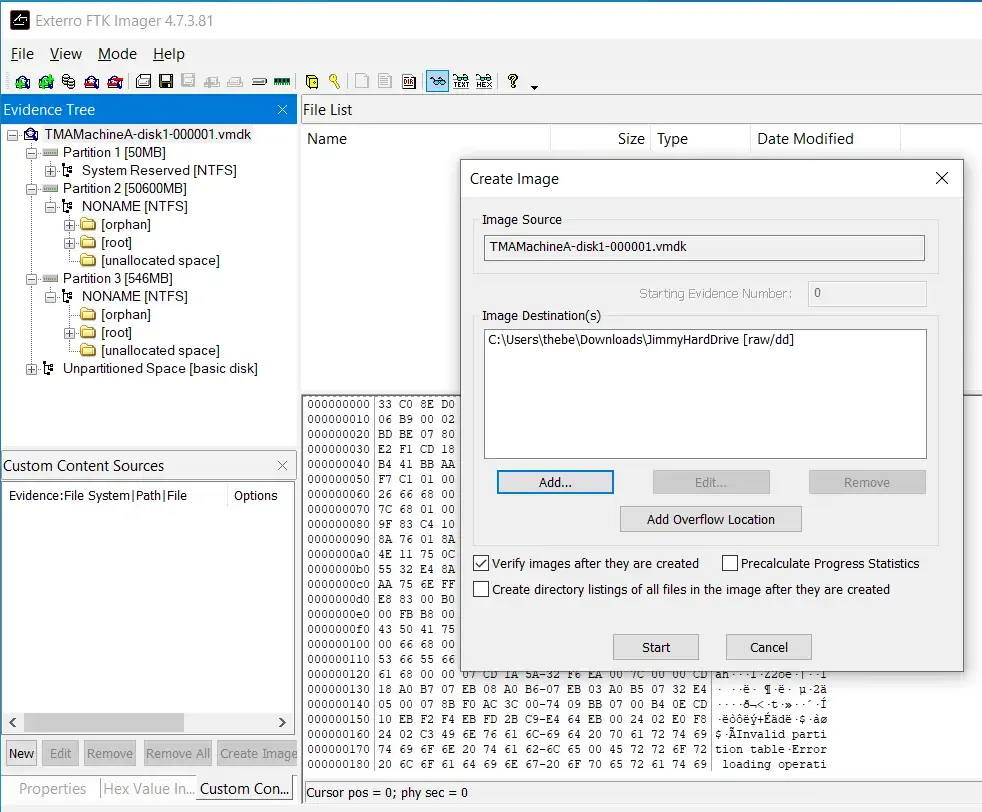Switch to the HEX view mode icon

484,82
